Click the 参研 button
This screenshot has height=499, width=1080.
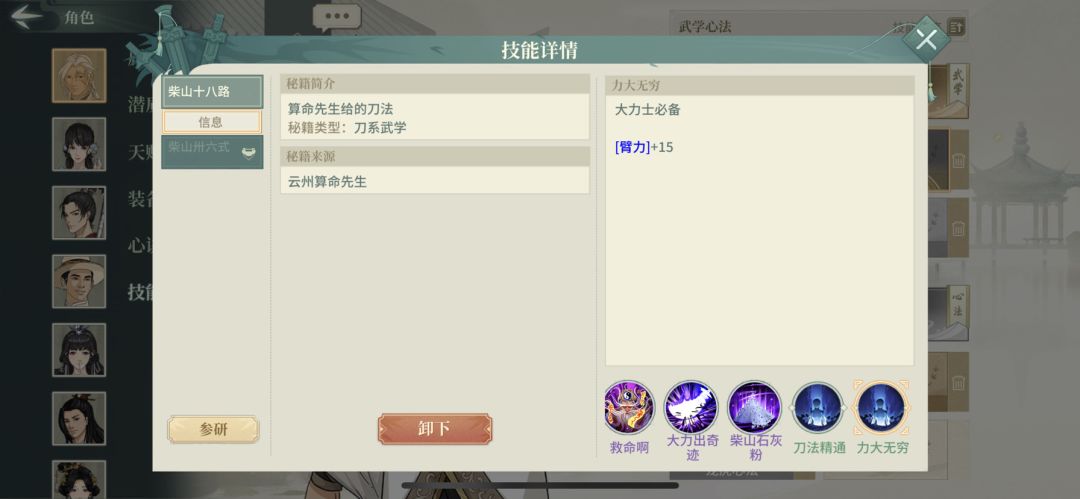pyautogui.click(x=214, y=429)
